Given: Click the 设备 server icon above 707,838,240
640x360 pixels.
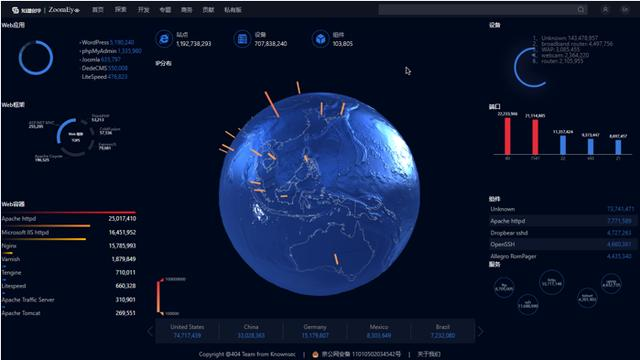Looking at the screenshot, I should [242, 39].
